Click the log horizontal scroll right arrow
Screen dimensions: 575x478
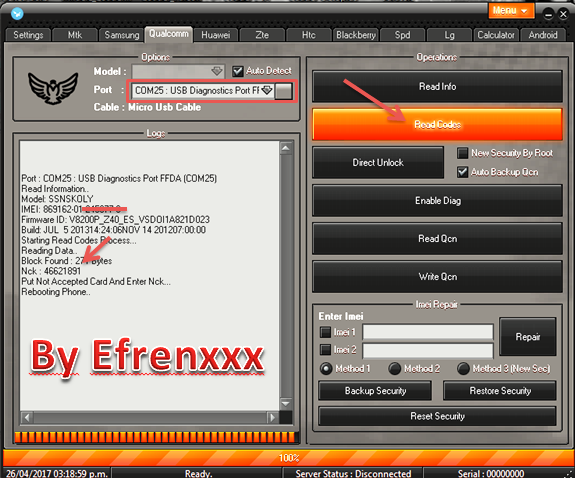[272, 417]
